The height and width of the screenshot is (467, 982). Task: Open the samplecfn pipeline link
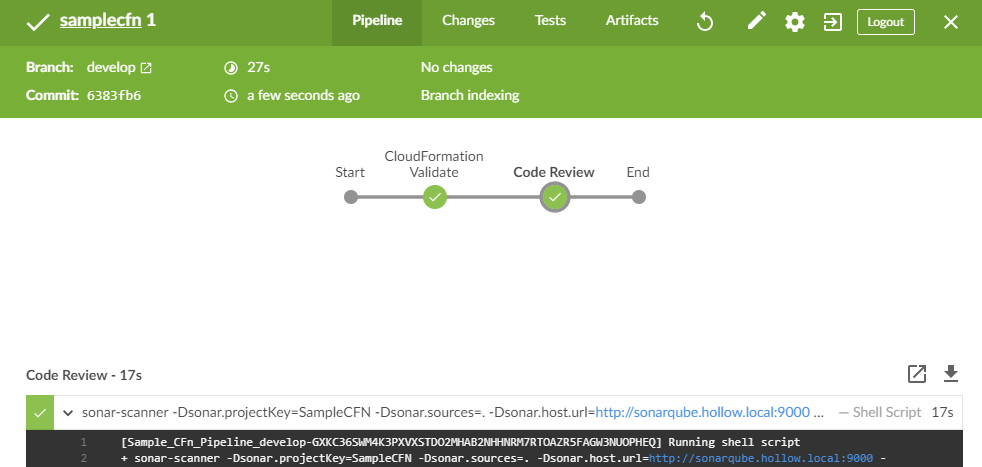coord(100,21)
